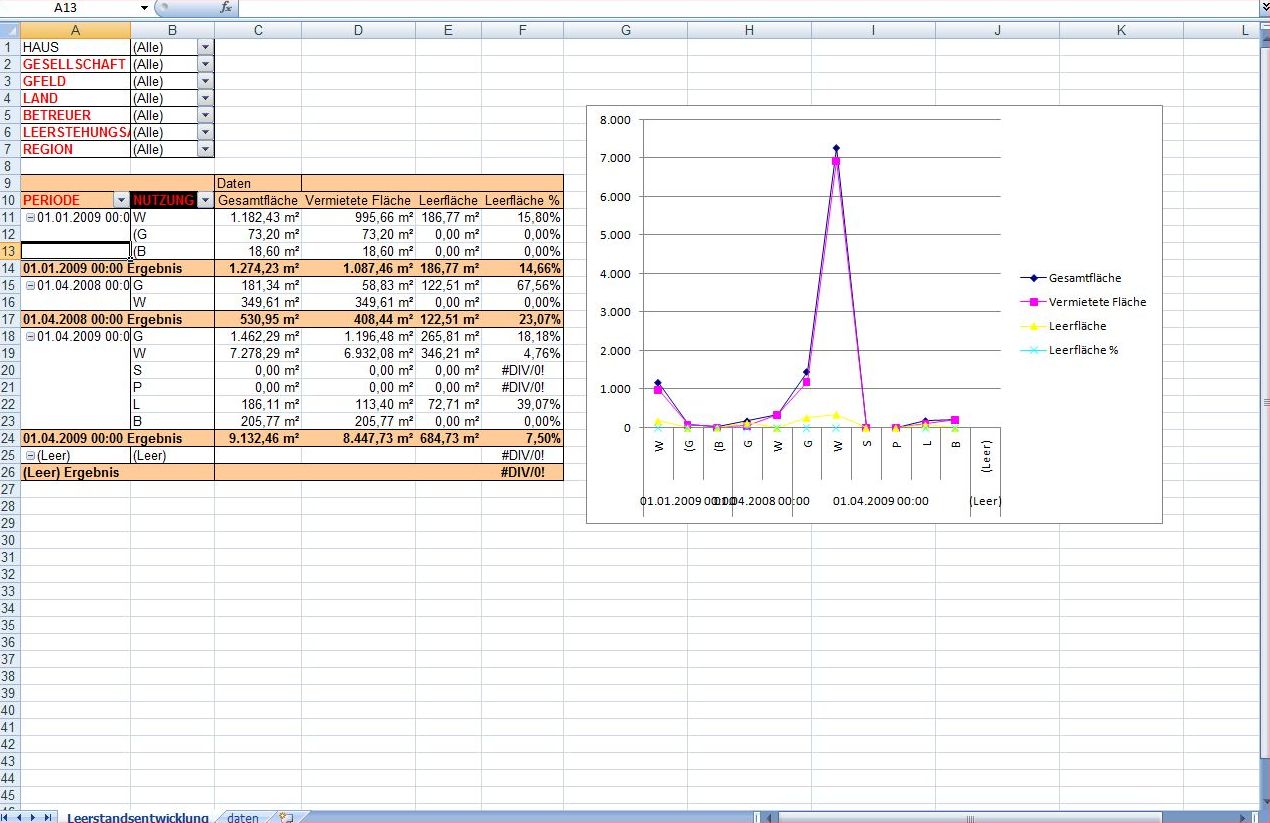Click the Name Box showing A13

coord(68,8)
